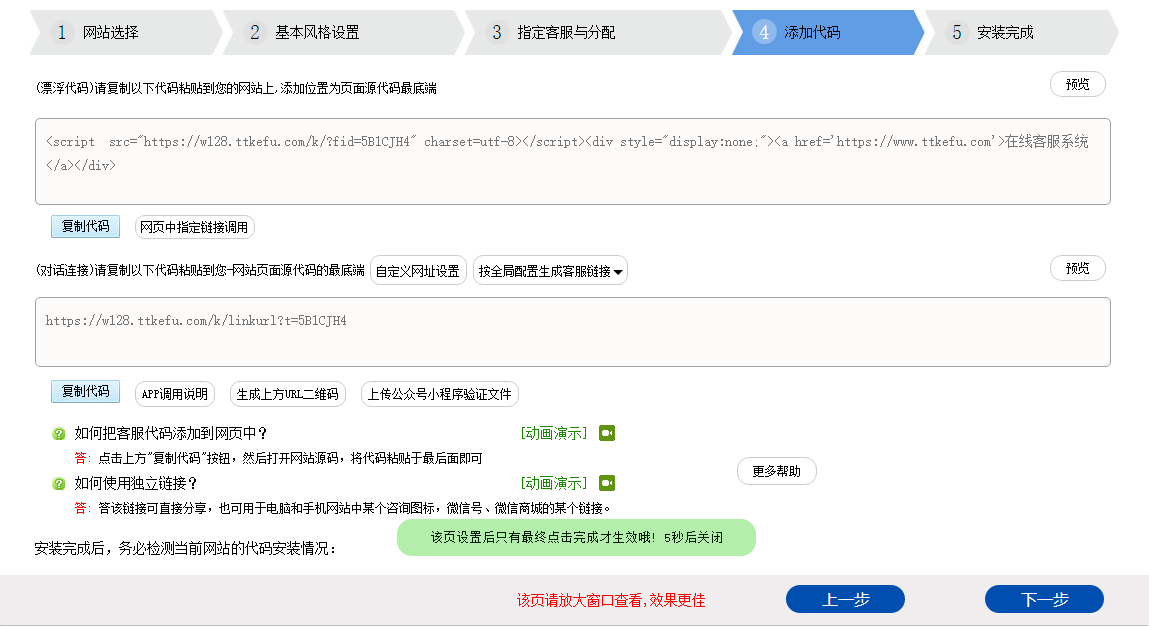Jump to step 5 安装完成
This screenshot has height=626, width=1149.
point(1021,32)
